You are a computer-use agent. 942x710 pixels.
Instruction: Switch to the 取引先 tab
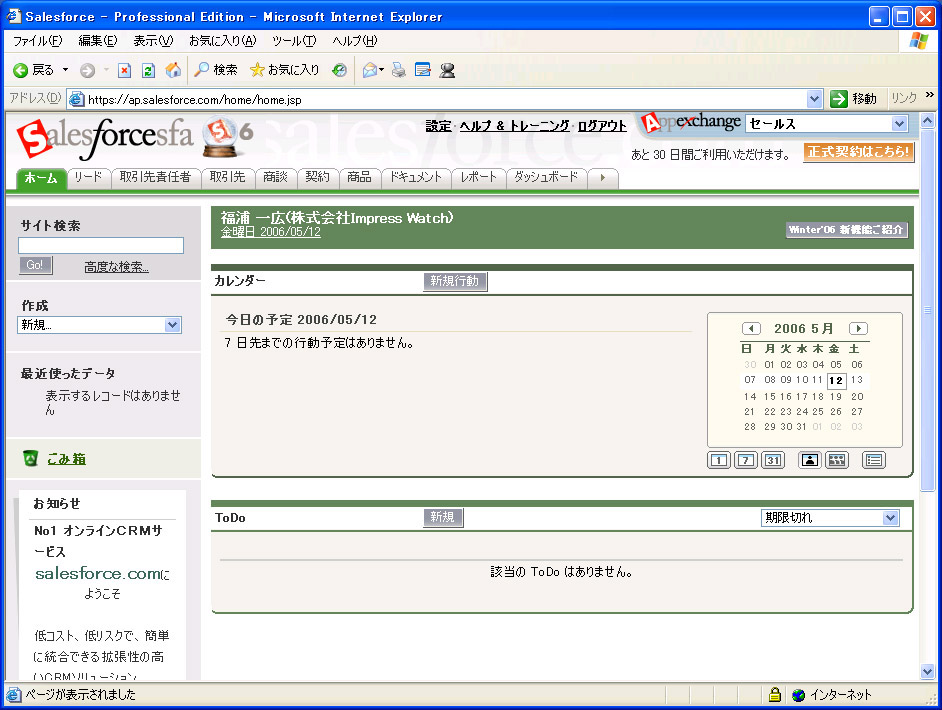(x=228, y=178)
